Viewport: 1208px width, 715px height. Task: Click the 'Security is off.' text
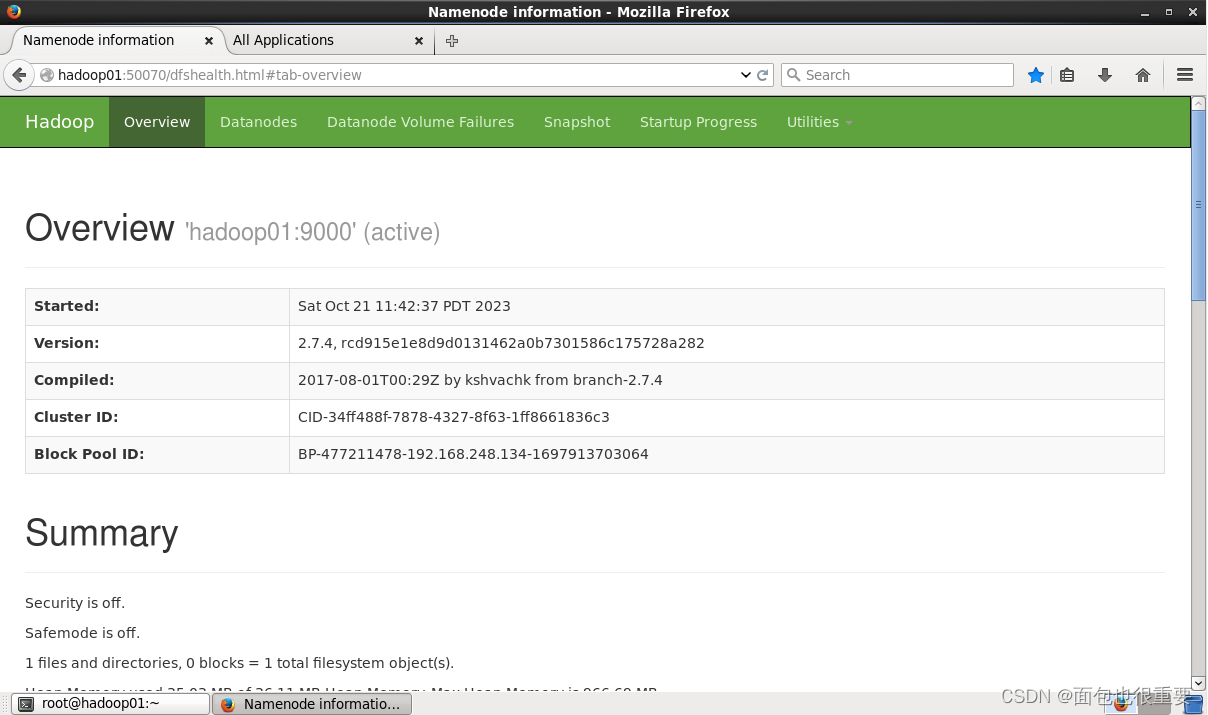(x=75, y=603)
